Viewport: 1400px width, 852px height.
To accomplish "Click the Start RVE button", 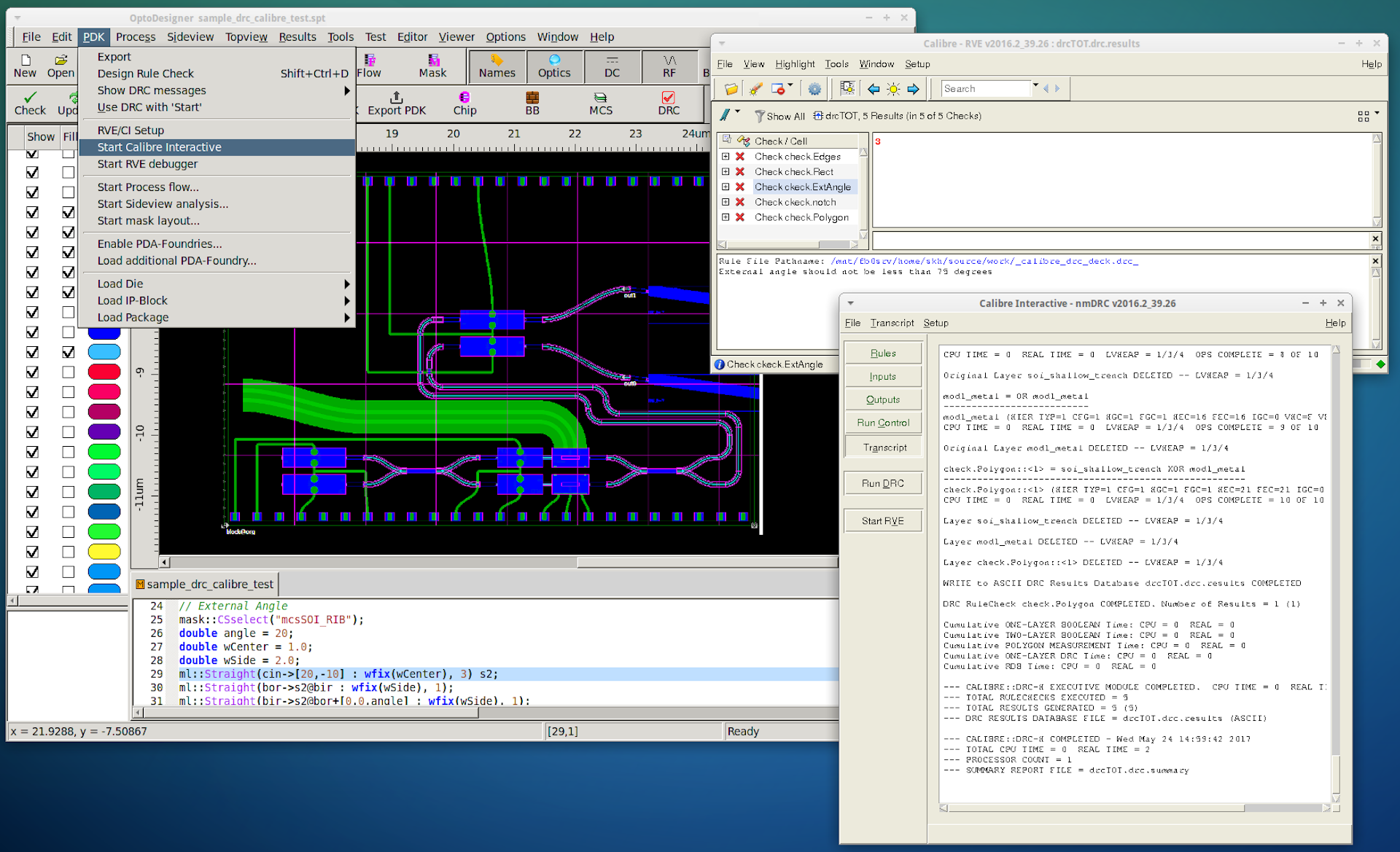I will [882, 520].
